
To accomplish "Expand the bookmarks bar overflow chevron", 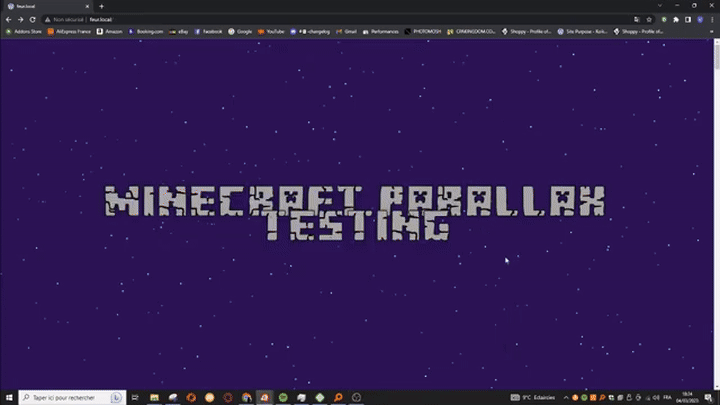I will click(712, 32).
